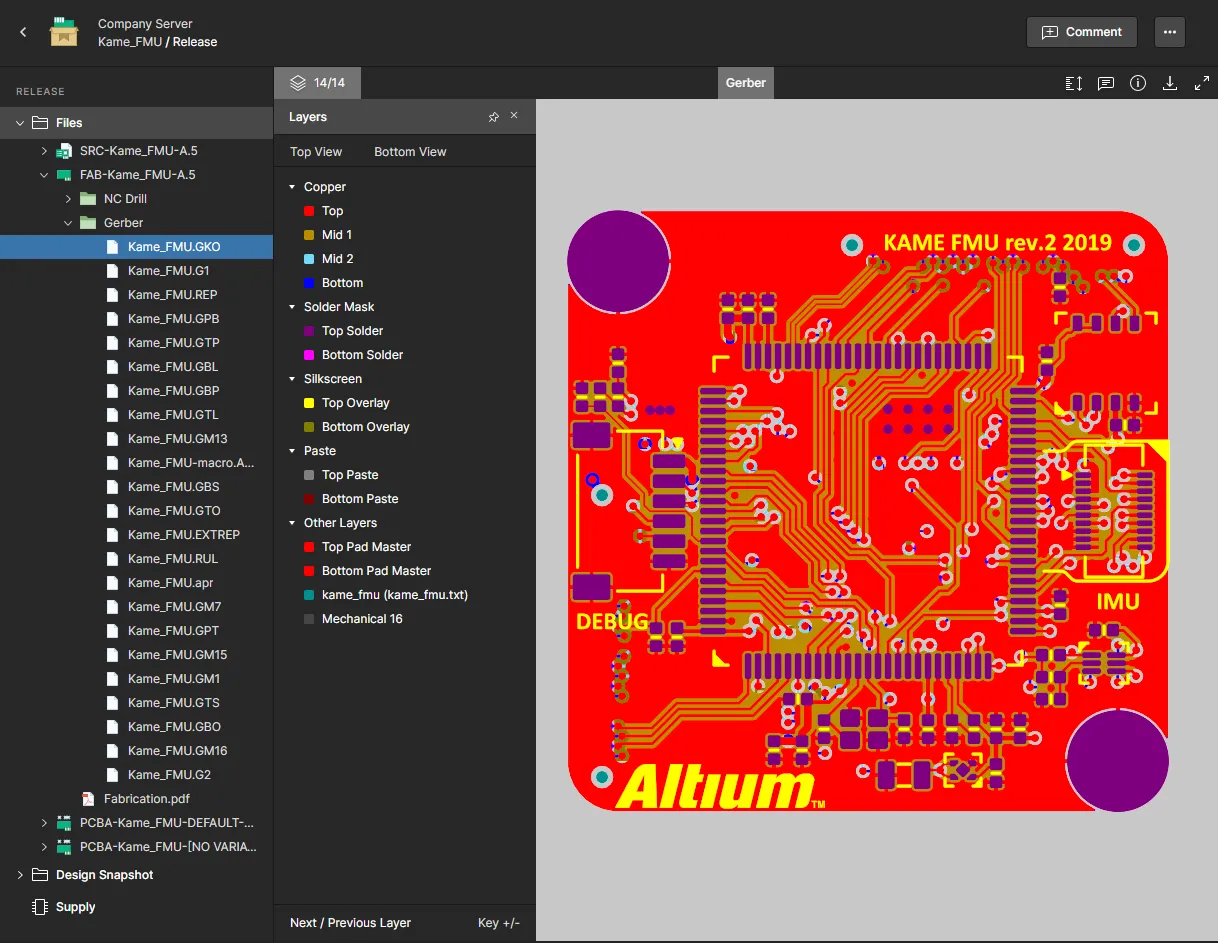Switch to the Top View tab
The width and height of the screenshot is (1218, 943).
click(x=316, y=152)
